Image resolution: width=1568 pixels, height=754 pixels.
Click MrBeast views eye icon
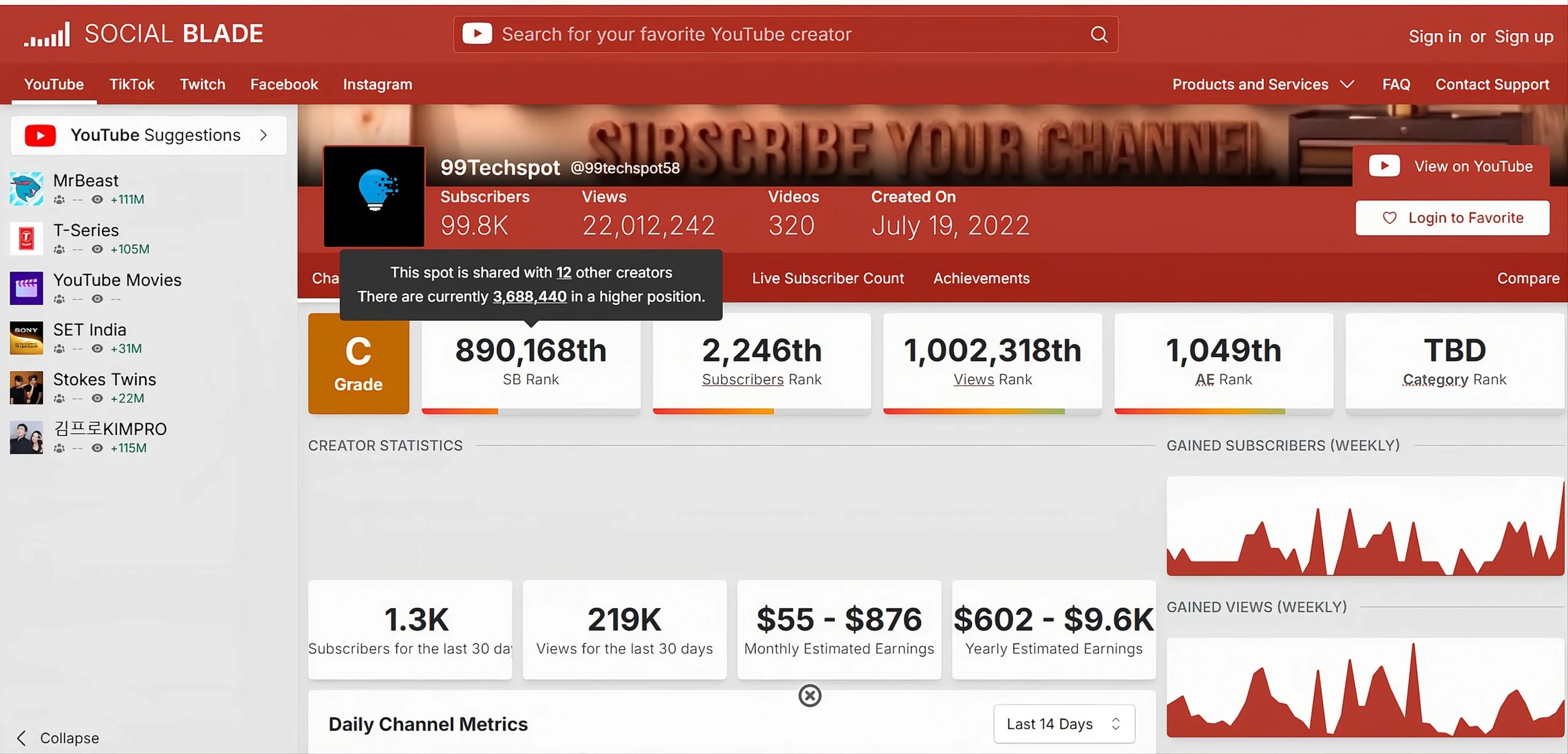click(x=97, y=199)
